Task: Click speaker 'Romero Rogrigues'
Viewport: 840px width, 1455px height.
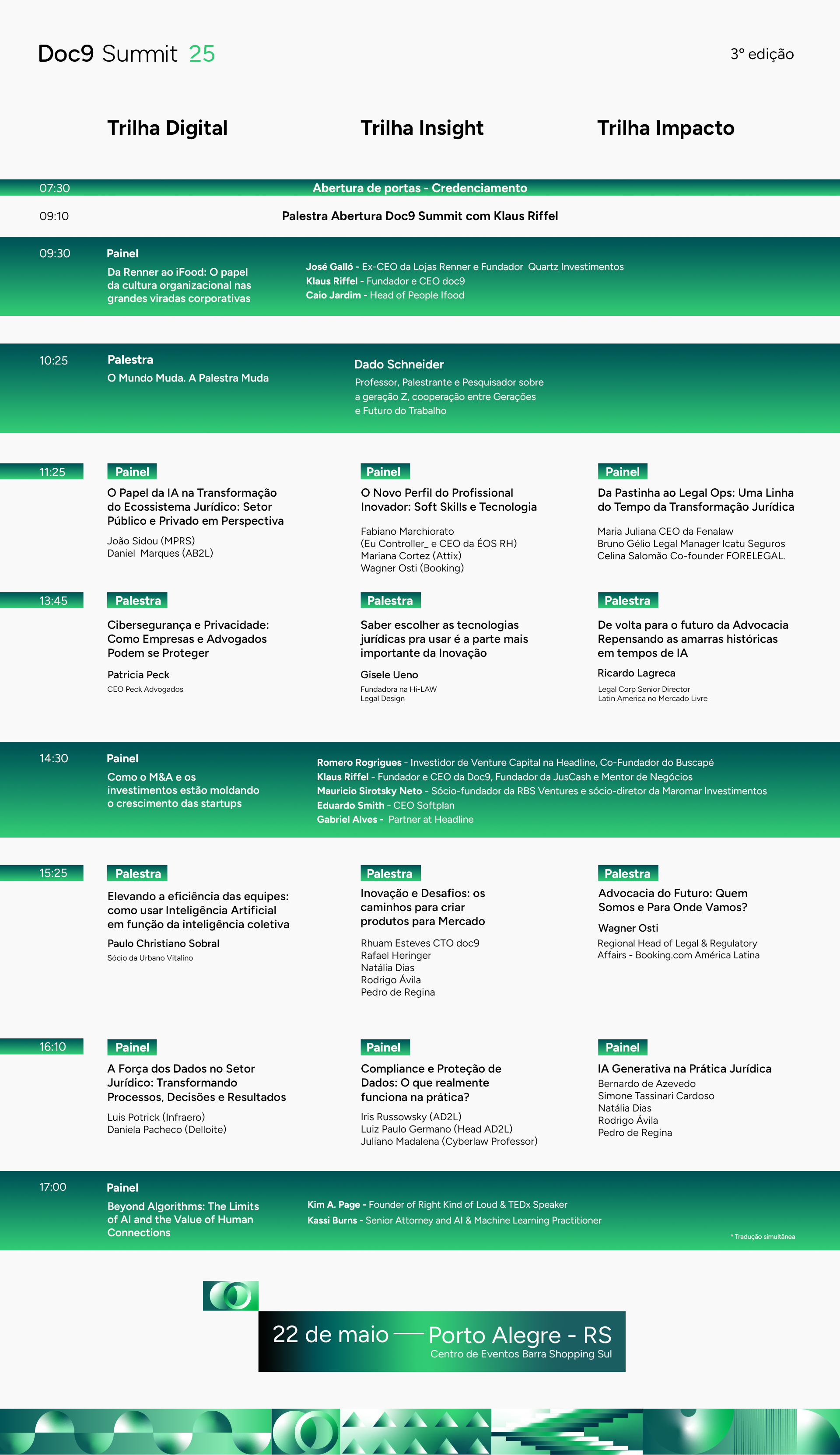Action: tap(359, 762)
